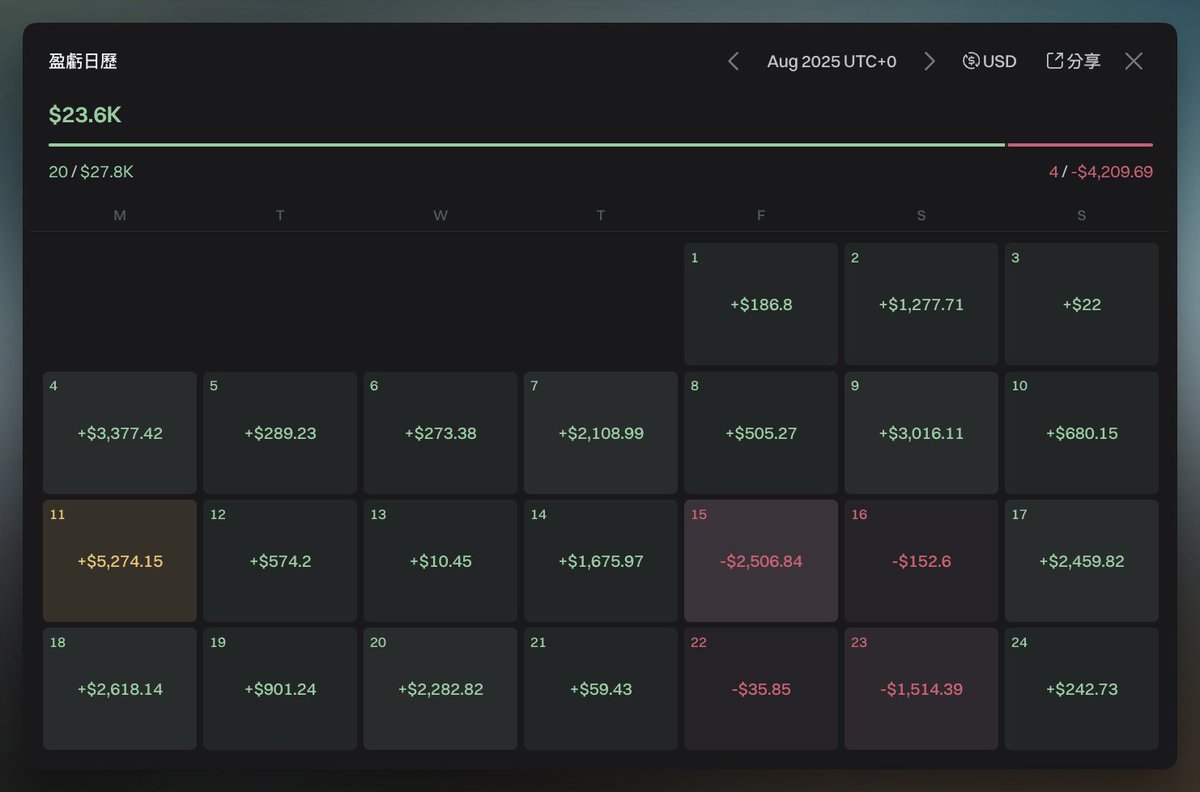Viewport: 1200px width, 792px height.
Task: Open August 9 showing +$3,016.11
Action: pos(921,433)
